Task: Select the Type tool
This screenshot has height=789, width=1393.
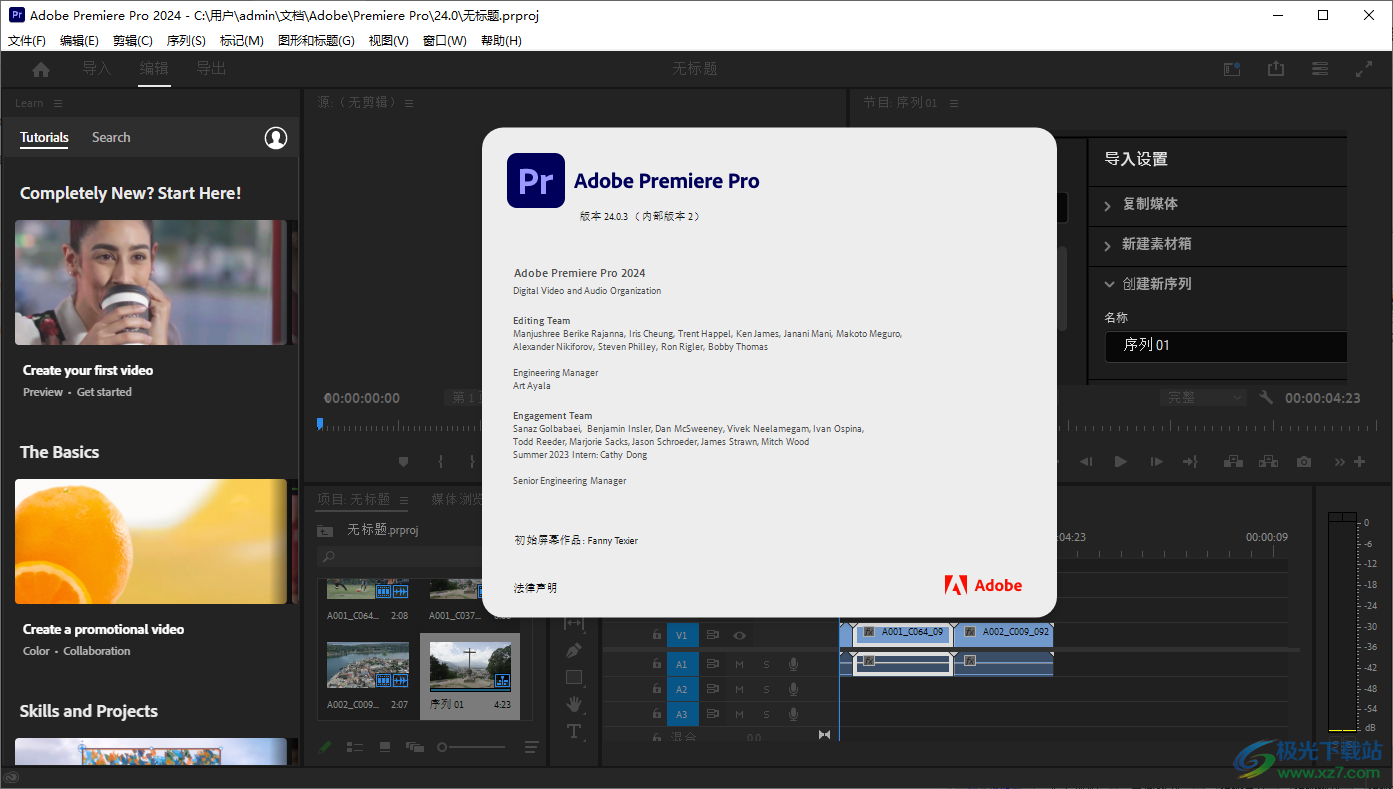Action: coord(574,731)
